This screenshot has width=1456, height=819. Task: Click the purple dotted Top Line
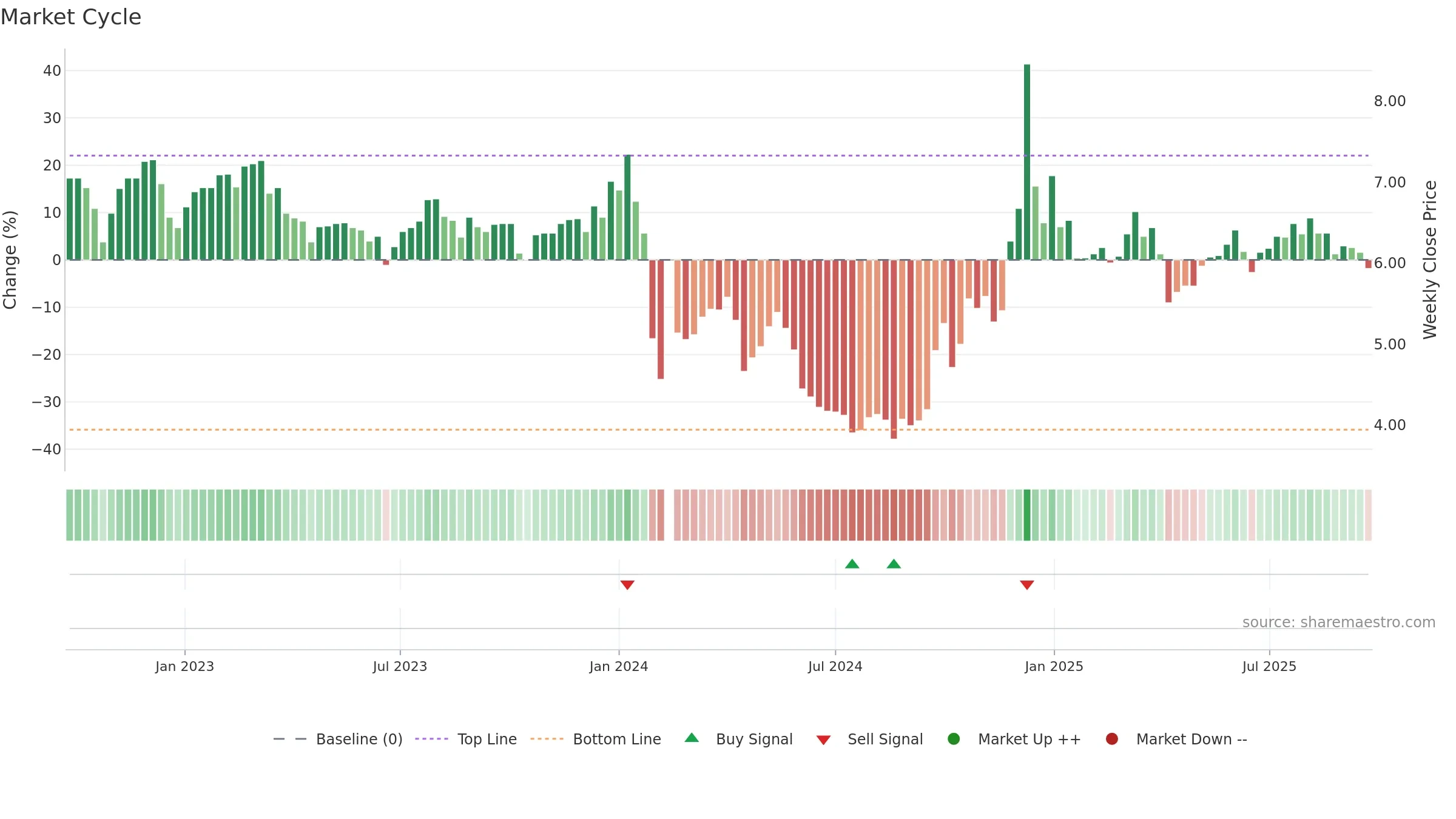pyautogui.click(x=719, y=156)
